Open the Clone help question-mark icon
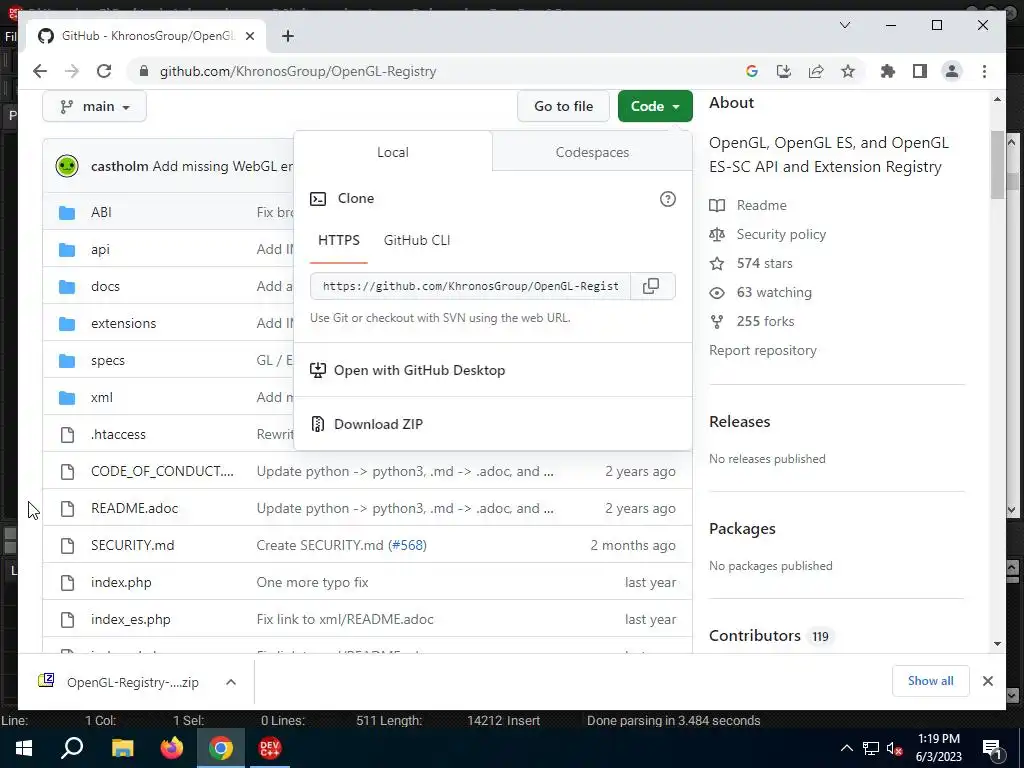The width and height of the screenshot is (1024, 768). (x=667, y=199)
